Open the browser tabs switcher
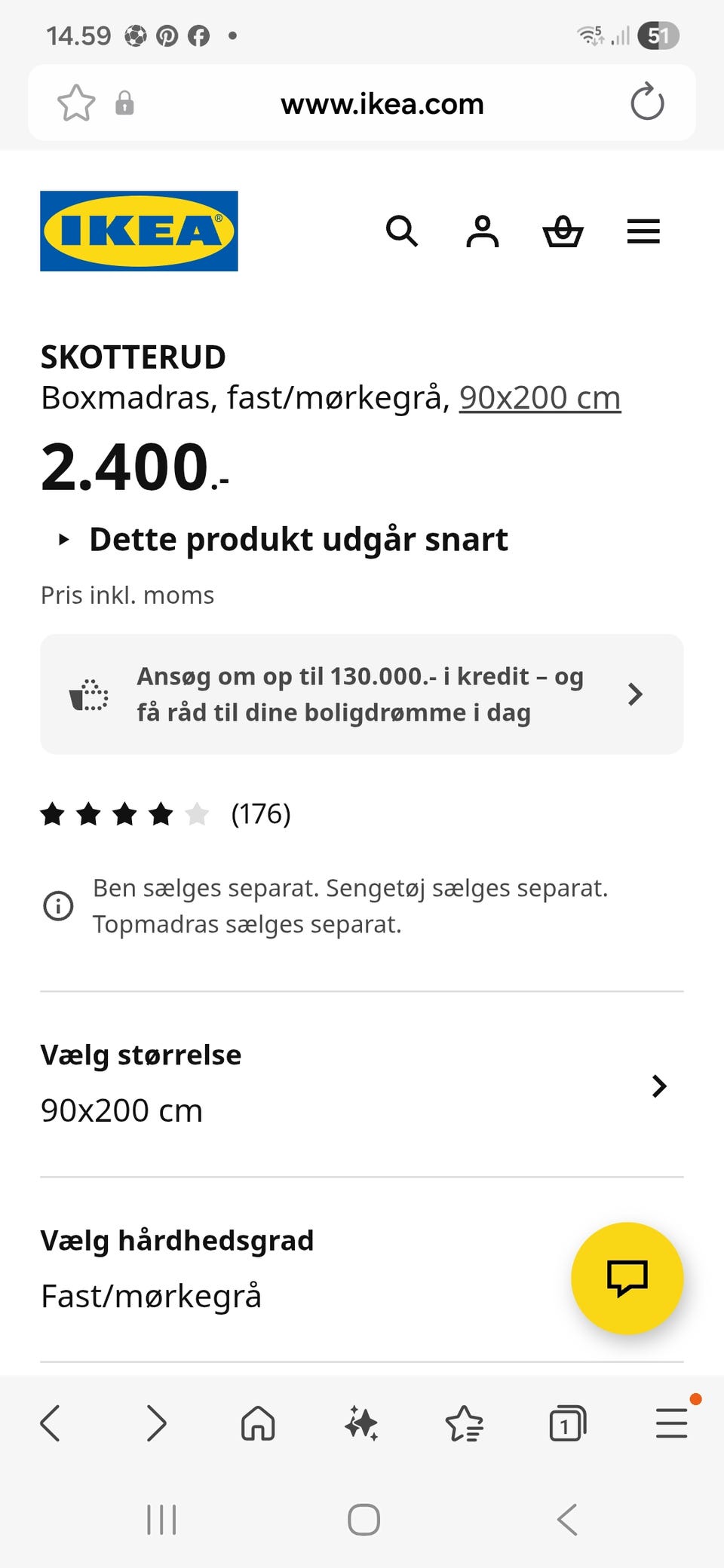 [567, 1424]
